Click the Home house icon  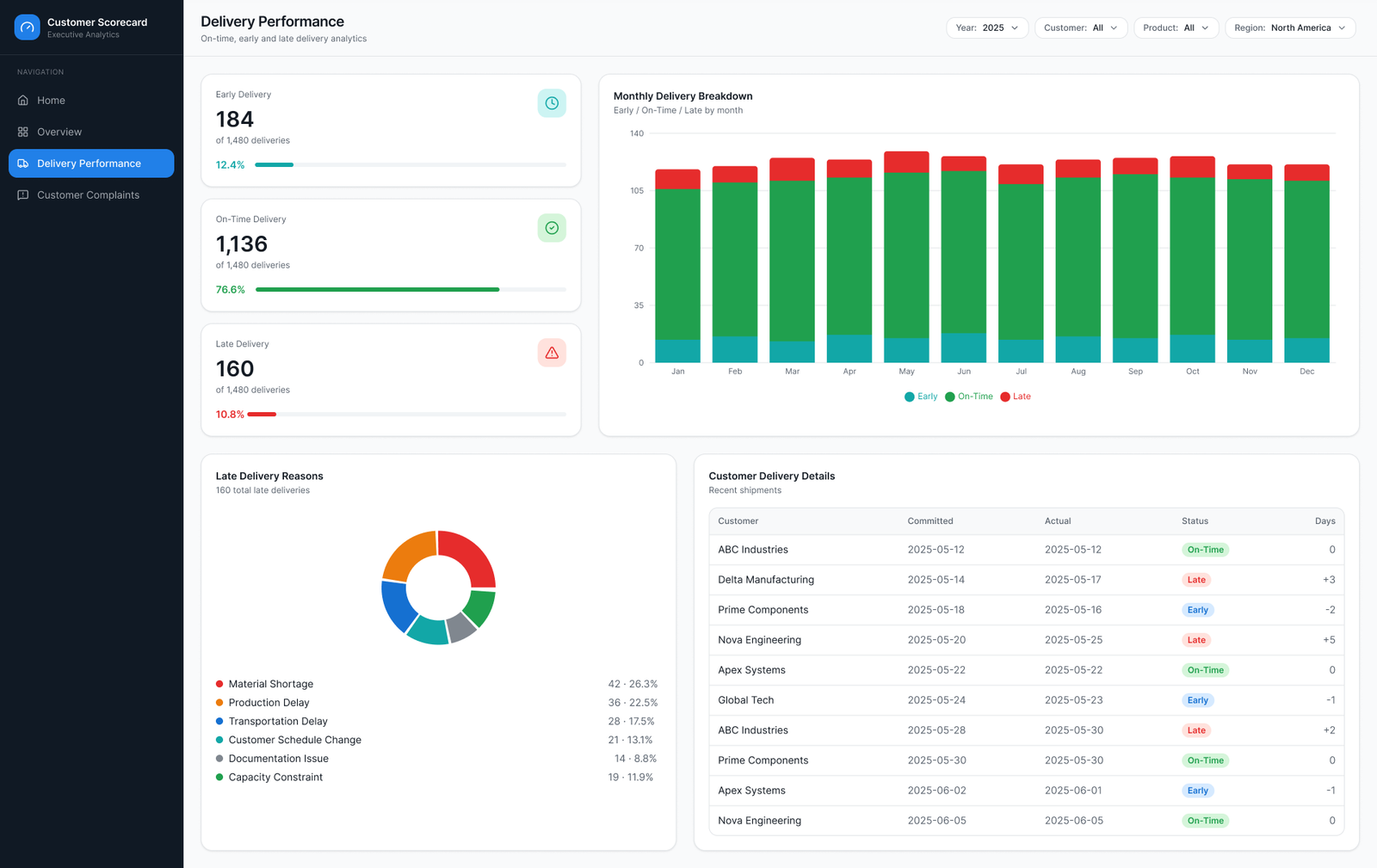[23, 101]
